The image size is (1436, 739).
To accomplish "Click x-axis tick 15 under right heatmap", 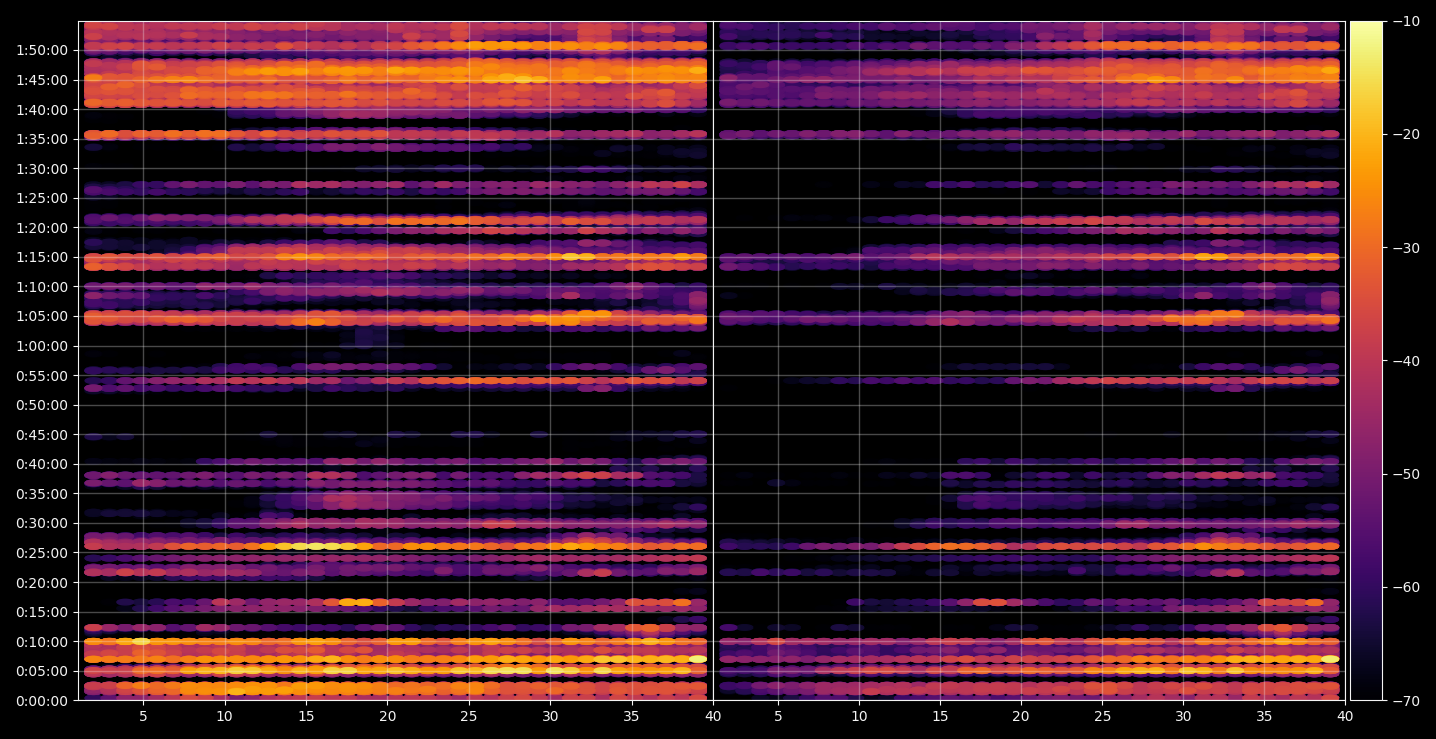I will click(940, 717).
